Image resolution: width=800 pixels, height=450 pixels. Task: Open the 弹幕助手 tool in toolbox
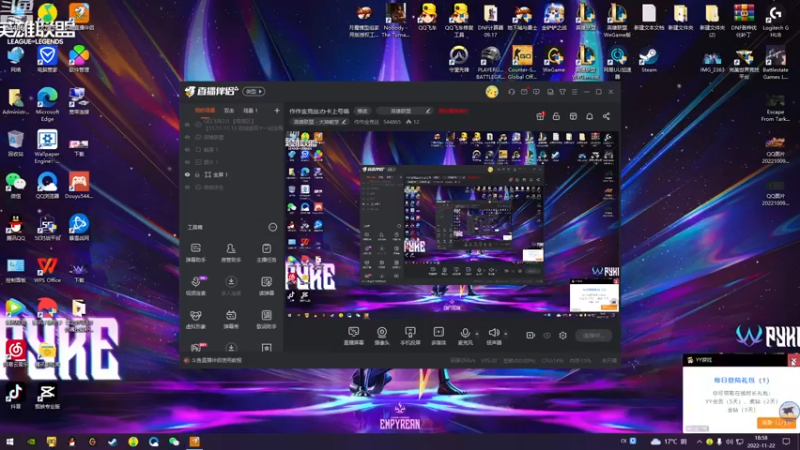(x=195, y=253)
